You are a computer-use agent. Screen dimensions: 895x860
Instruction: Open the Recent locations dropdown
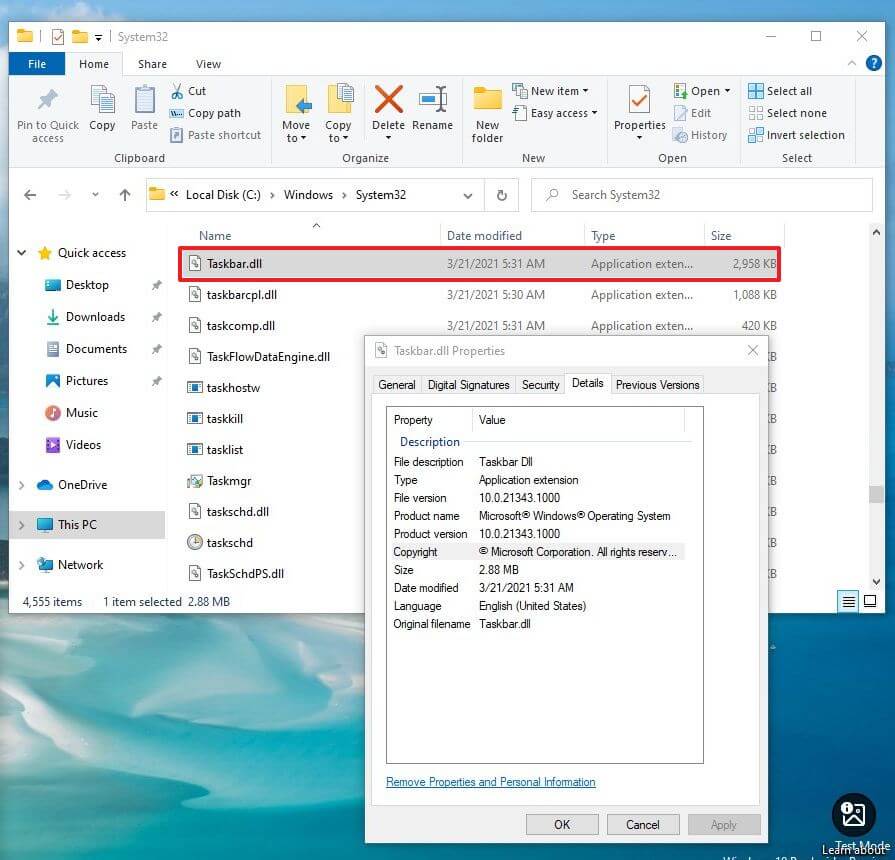click(95, 195)
